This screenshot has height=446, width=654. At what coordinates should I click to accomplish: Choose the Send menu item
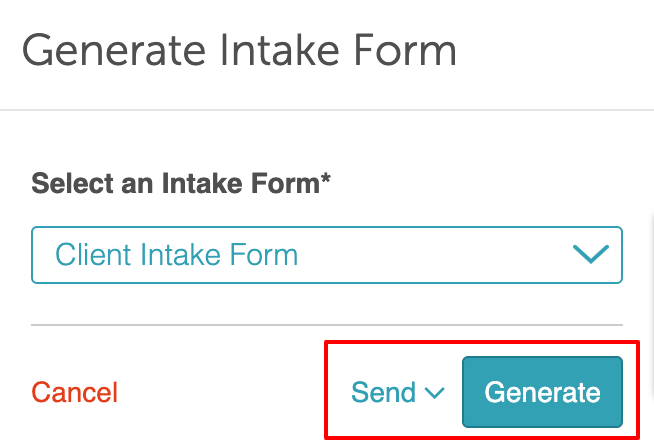(384, 392)
